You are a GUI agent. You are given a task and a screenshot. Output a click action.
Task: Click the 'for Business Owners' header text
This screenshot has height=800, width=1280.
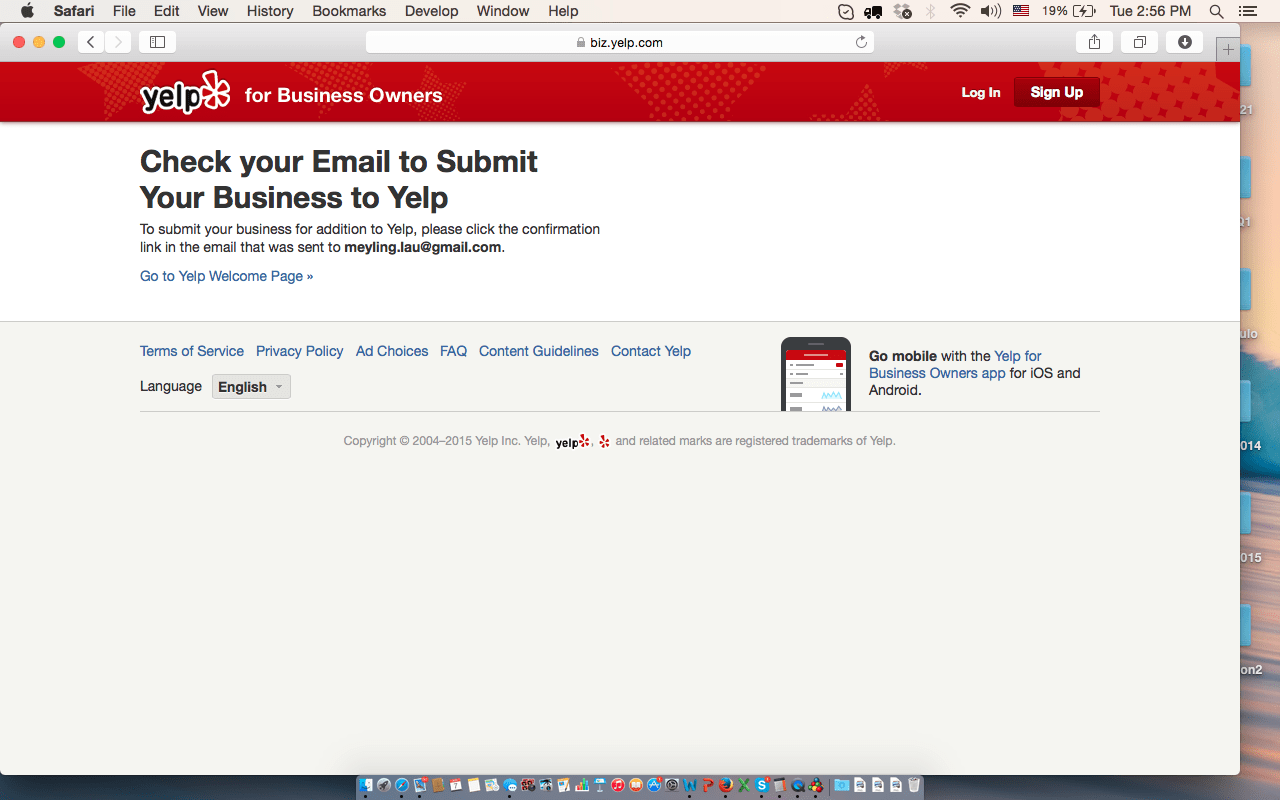coord(343,95)
